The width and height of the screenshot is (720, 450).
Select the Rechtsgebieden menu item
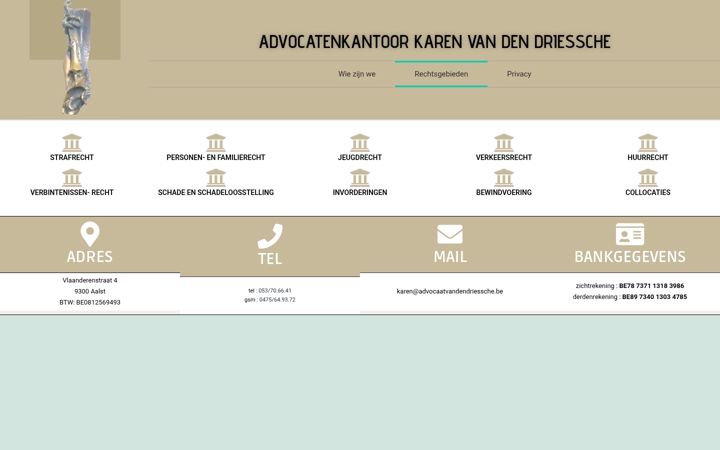coord(441,74)
